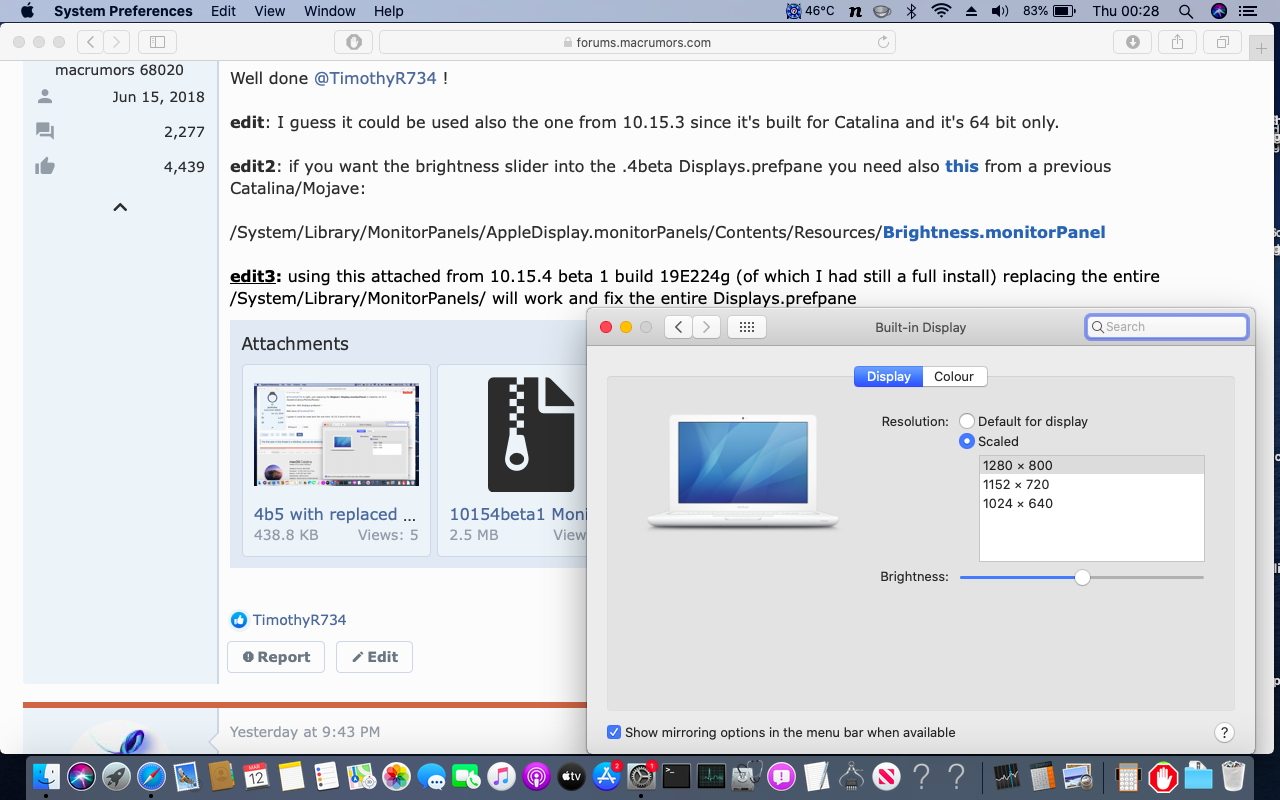Open the View menu
This screenshot has height=800, width=1280.
(x=270, y=11)
